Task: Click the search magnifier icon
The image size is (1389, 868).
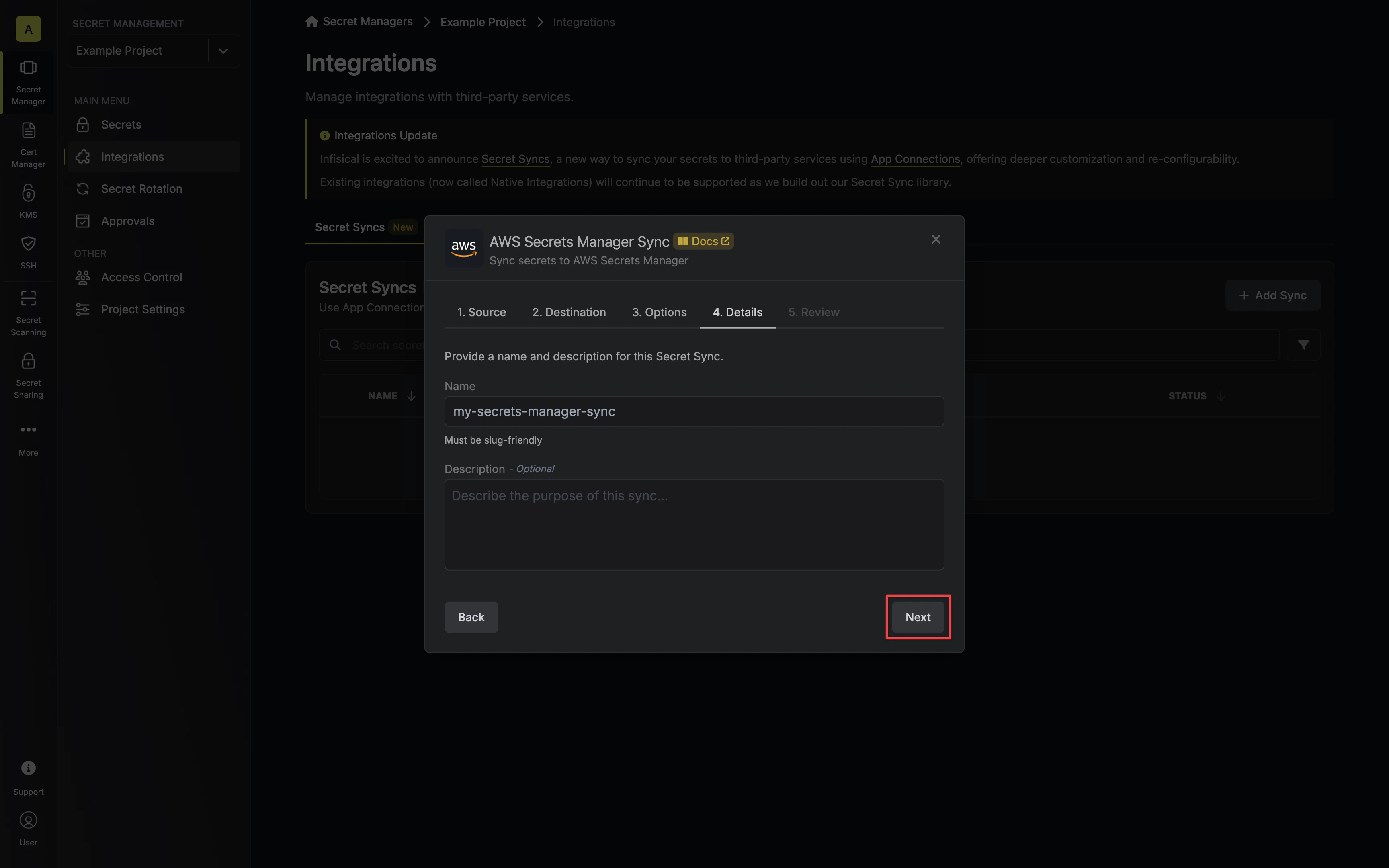Action: point(335,344)
